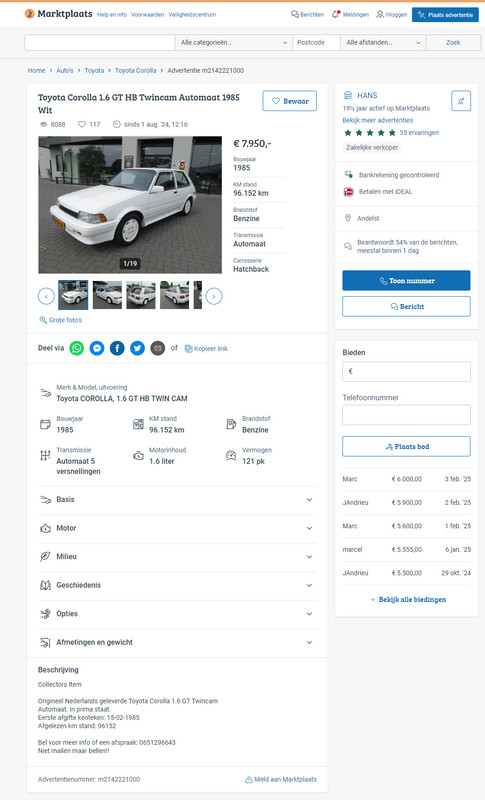Screen dimensions: 485x800
Task: Expand the Geschiedenis section
Action: [177, 585]
